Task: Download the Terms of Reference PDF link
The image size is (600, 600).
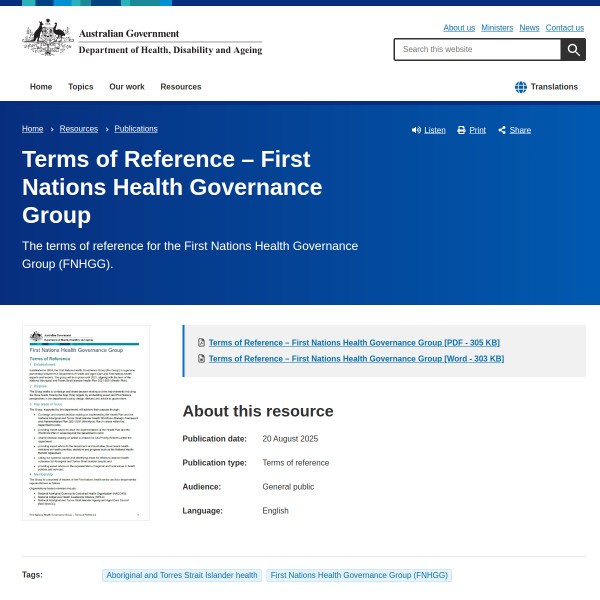Action: pyautogui.click(x=353, y=342)
